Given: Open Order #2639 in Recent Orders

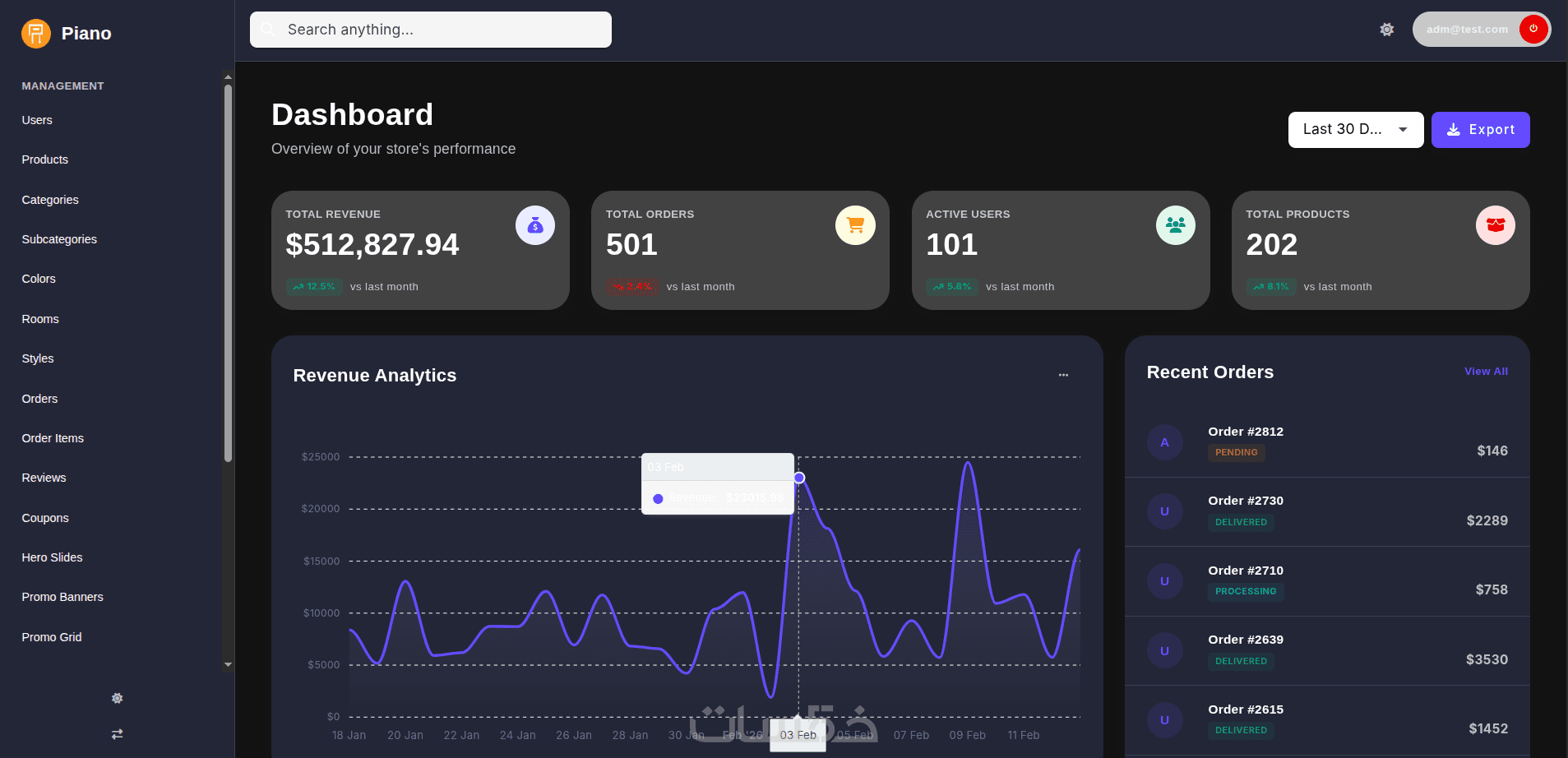Looking at the screenshot, I should [1327, 650].
